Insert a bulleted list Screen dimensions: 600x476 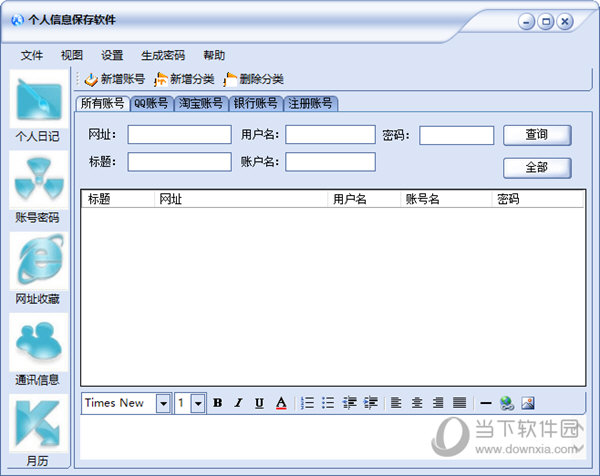[328, 403]
